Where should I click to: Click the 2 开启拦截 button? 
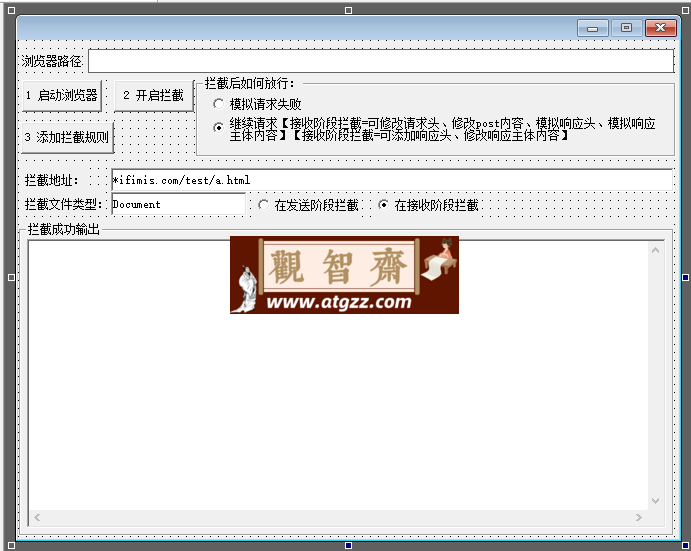[154, 95]
